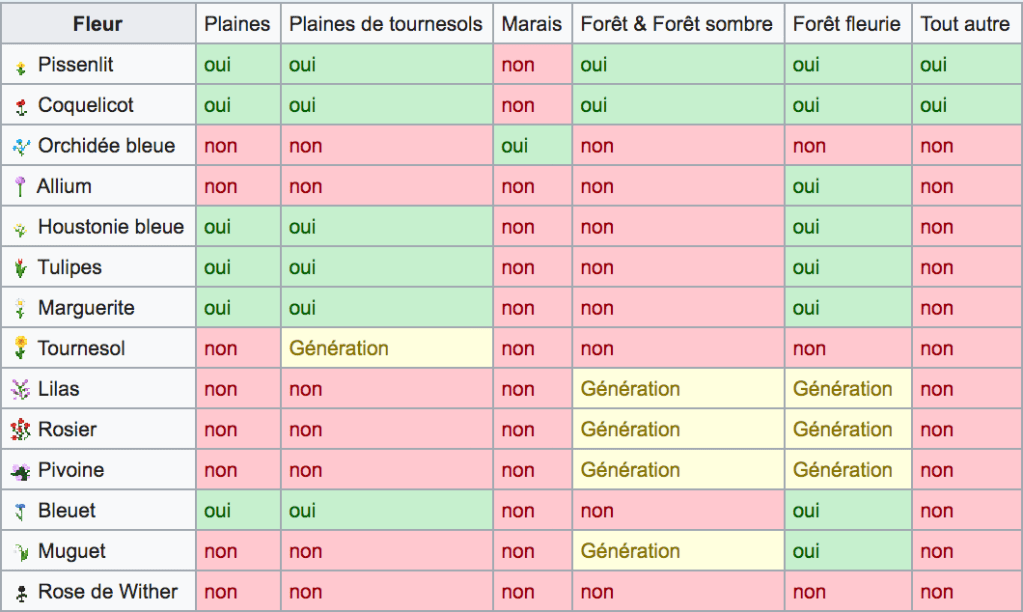
Task: Select the Fleur column header
Action: click(x=98, y=24)
